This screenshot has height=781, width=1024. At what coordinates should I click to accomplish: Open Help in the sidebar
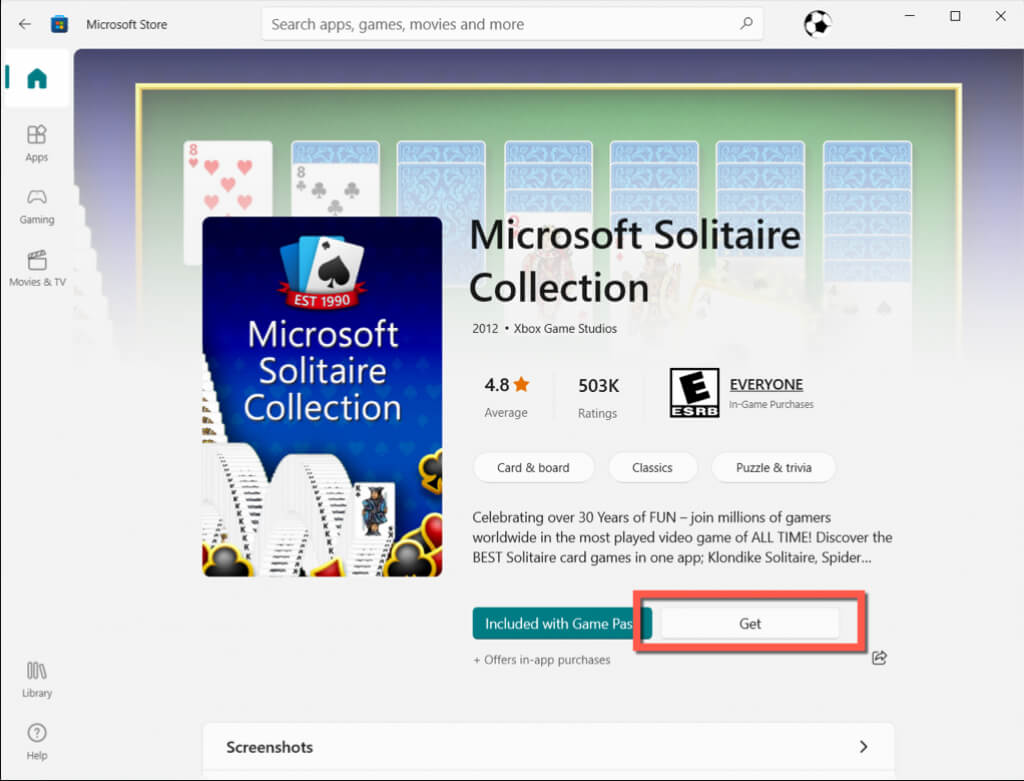[37, 742]
